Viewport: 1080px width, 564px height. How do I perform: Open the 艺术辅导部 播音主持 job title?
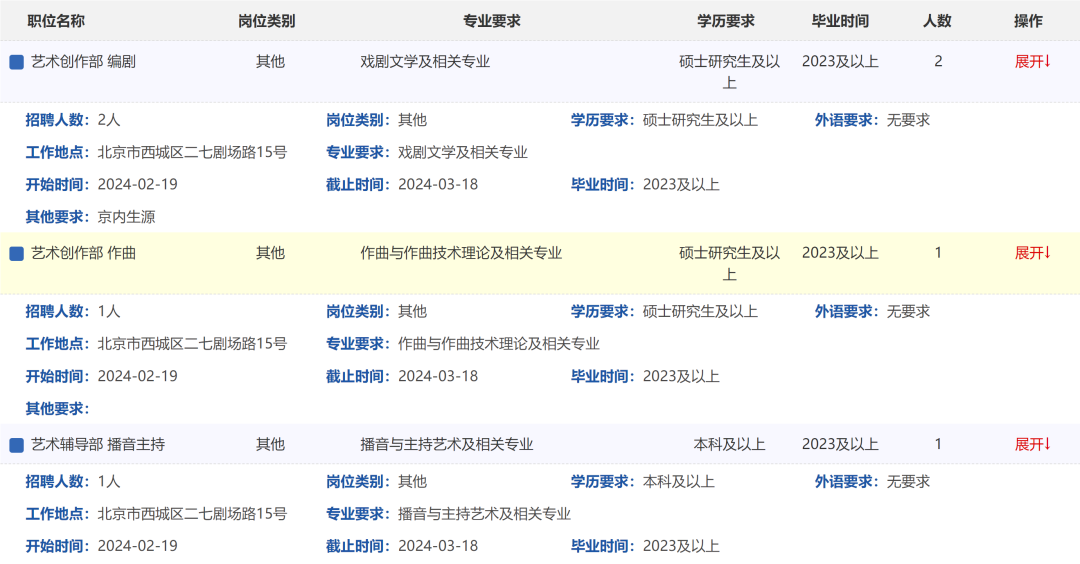97,444
